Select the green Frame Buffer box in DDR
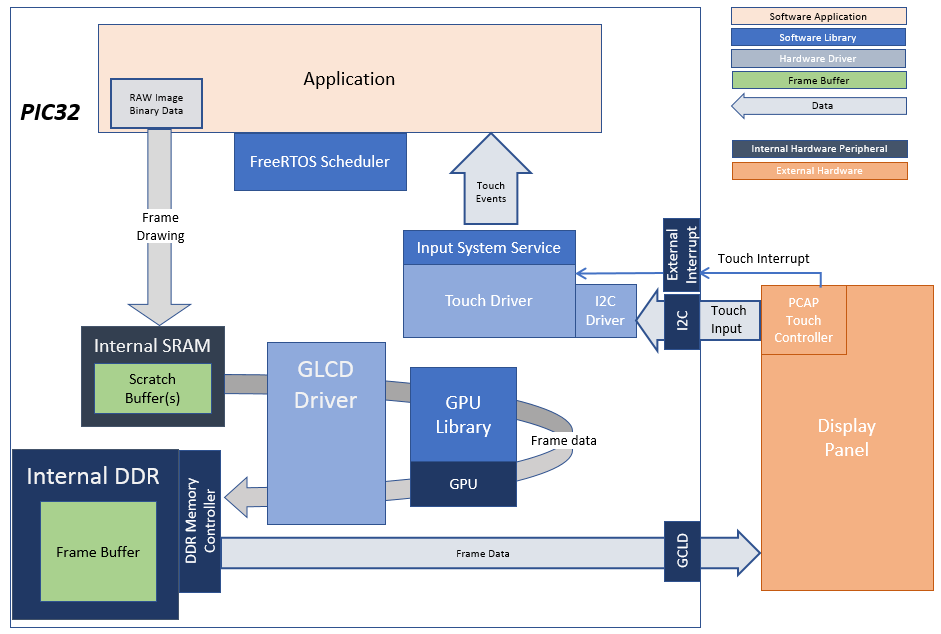 tap(98, 552)
